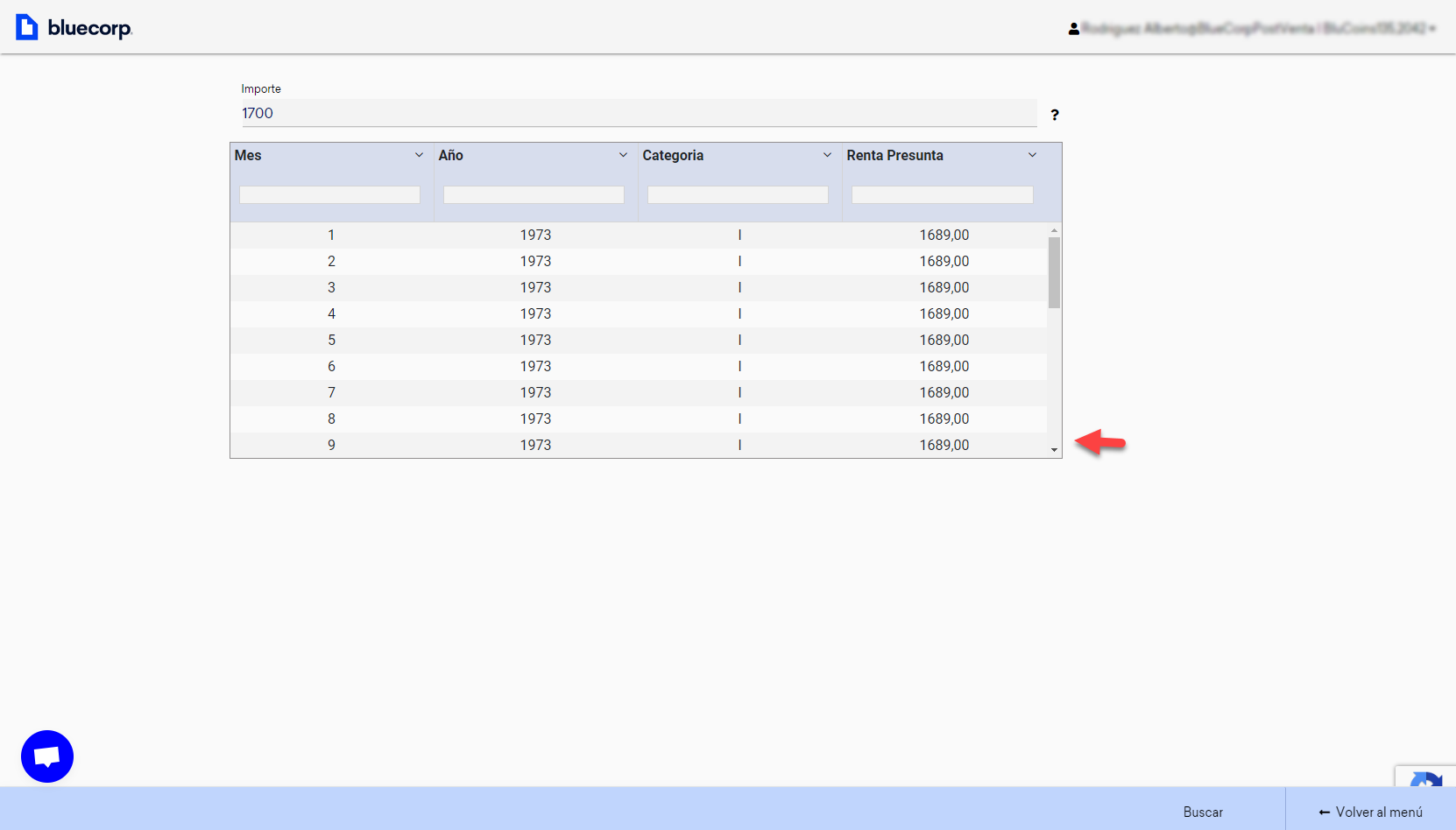Image resolution: width=1456 pixels, height=830 pixels.
Task: Select the table row for Mes 5
Action: pyautogui.click(x=638, y=340)
